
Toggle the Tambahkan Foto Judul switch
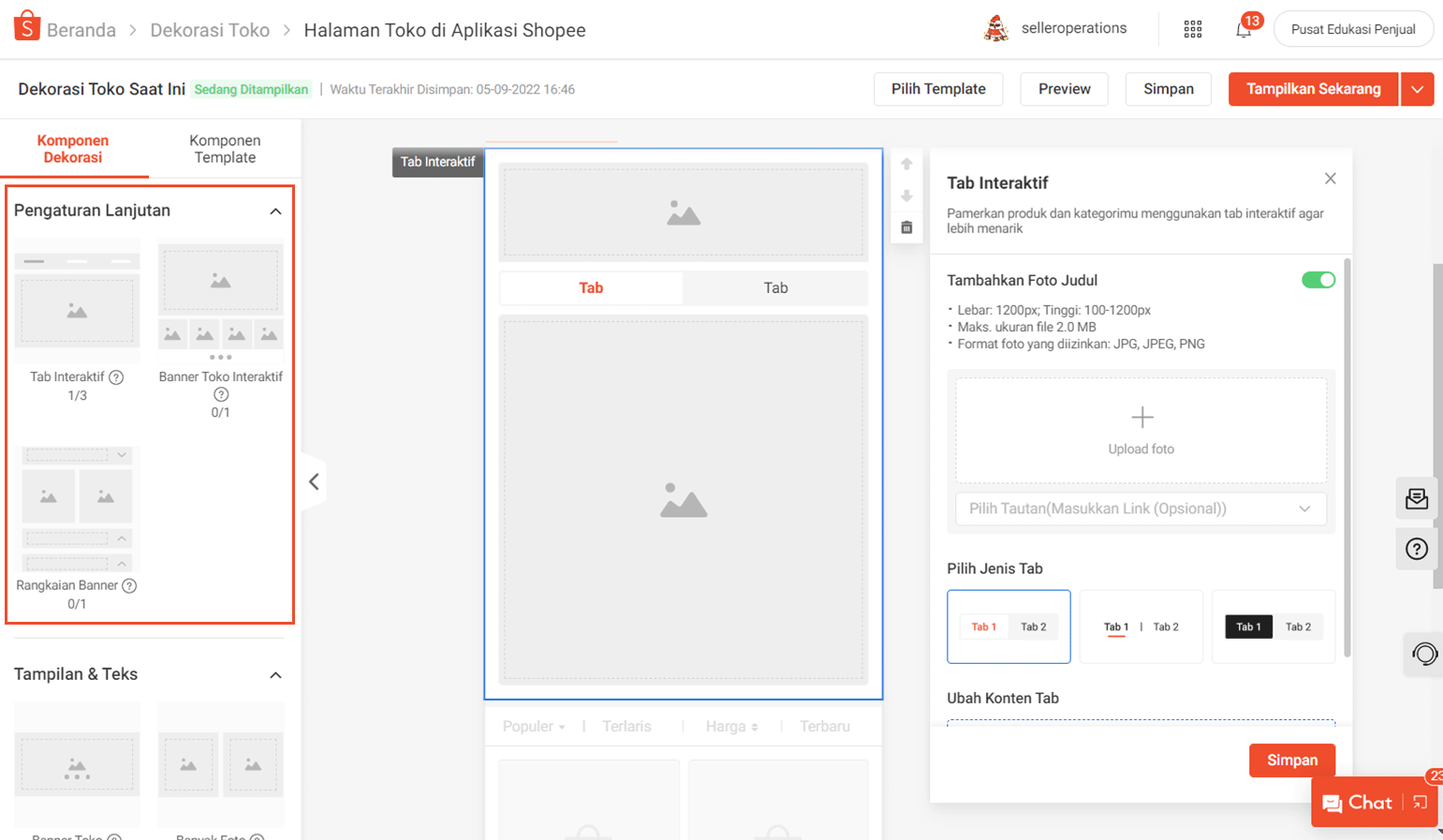coord(1318,280)
